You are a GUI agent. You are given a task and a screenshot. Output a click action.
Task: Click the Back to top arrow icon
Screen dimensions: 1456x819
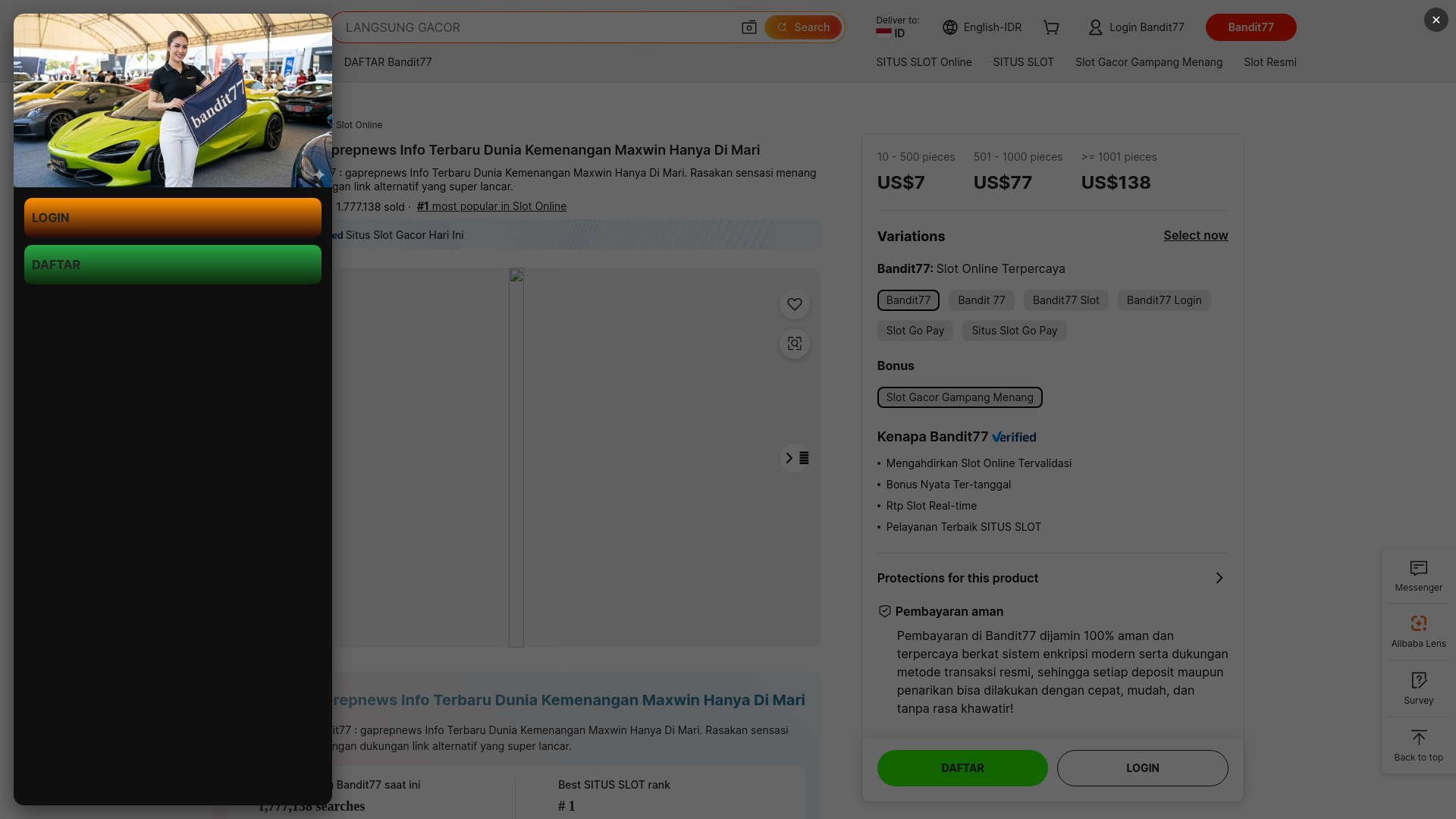(x=1418, y=738)
